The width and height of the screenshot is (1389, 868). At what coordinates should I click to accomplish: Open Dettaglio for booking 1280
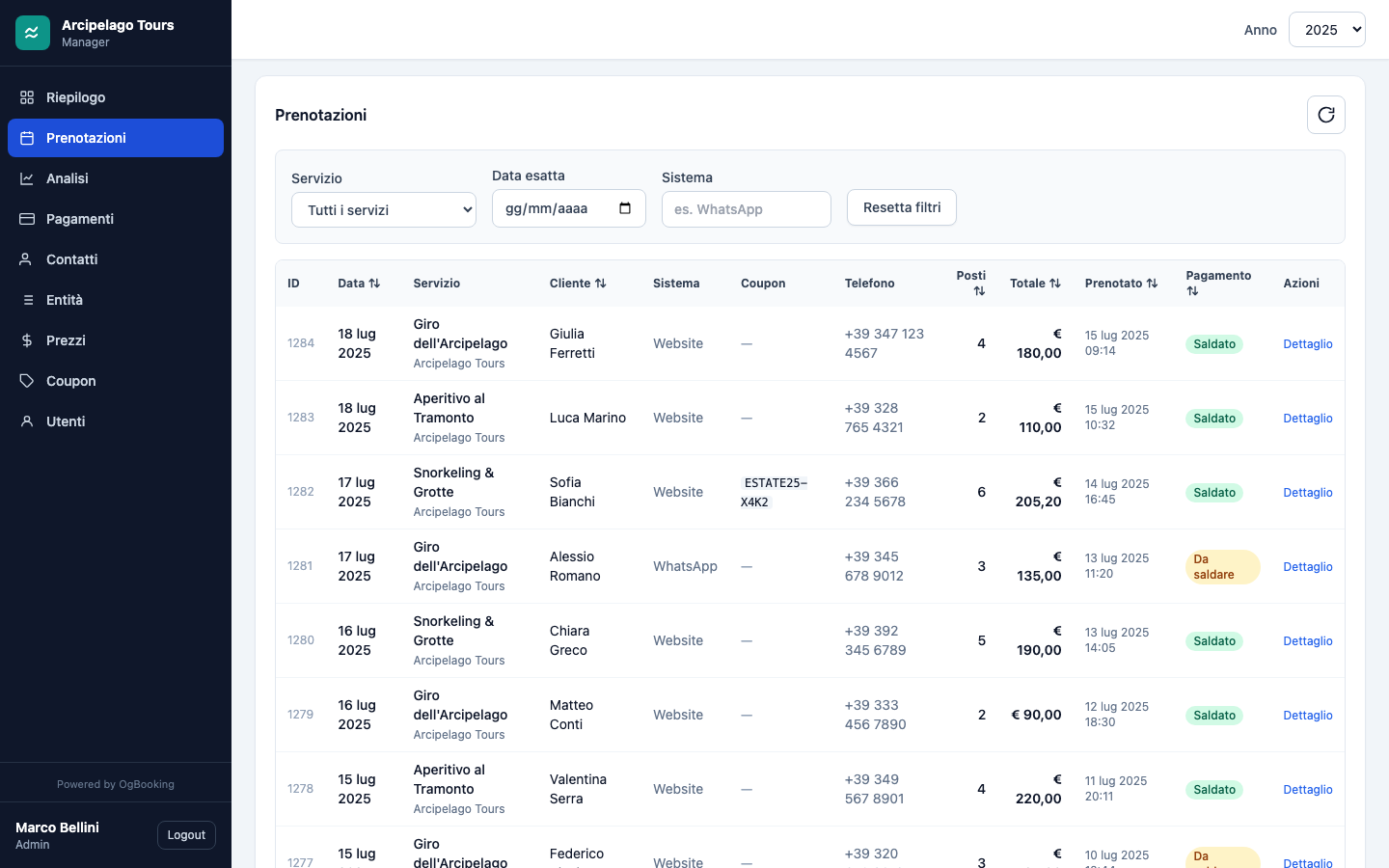[x=1308, y=641]
